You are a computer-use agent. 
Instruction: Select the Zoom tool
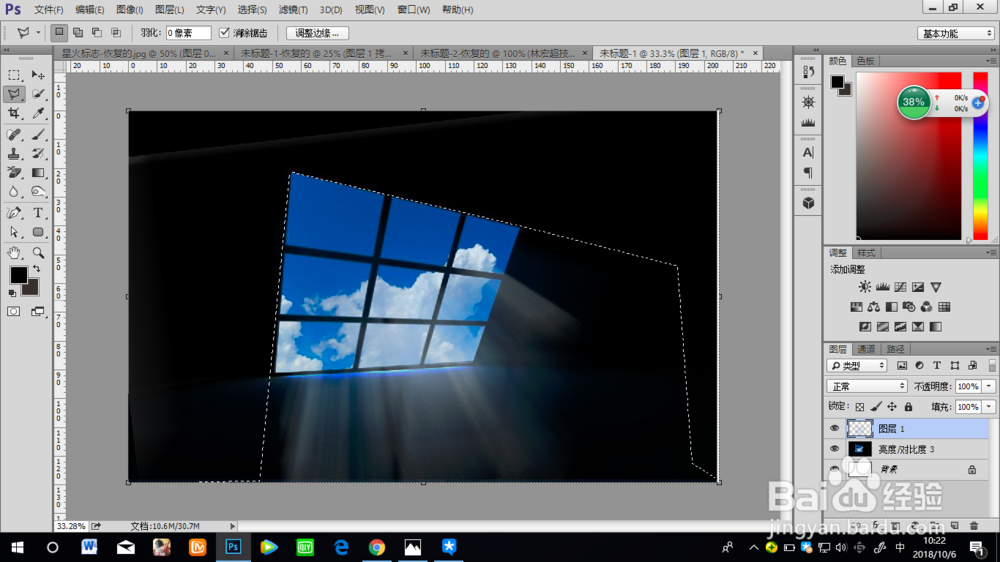coord(38,253)
